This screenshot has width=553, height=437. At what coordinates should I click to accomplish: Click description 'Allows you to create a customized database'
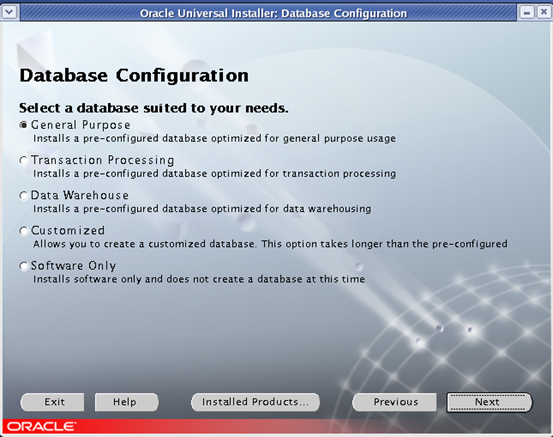coord(144,244)
